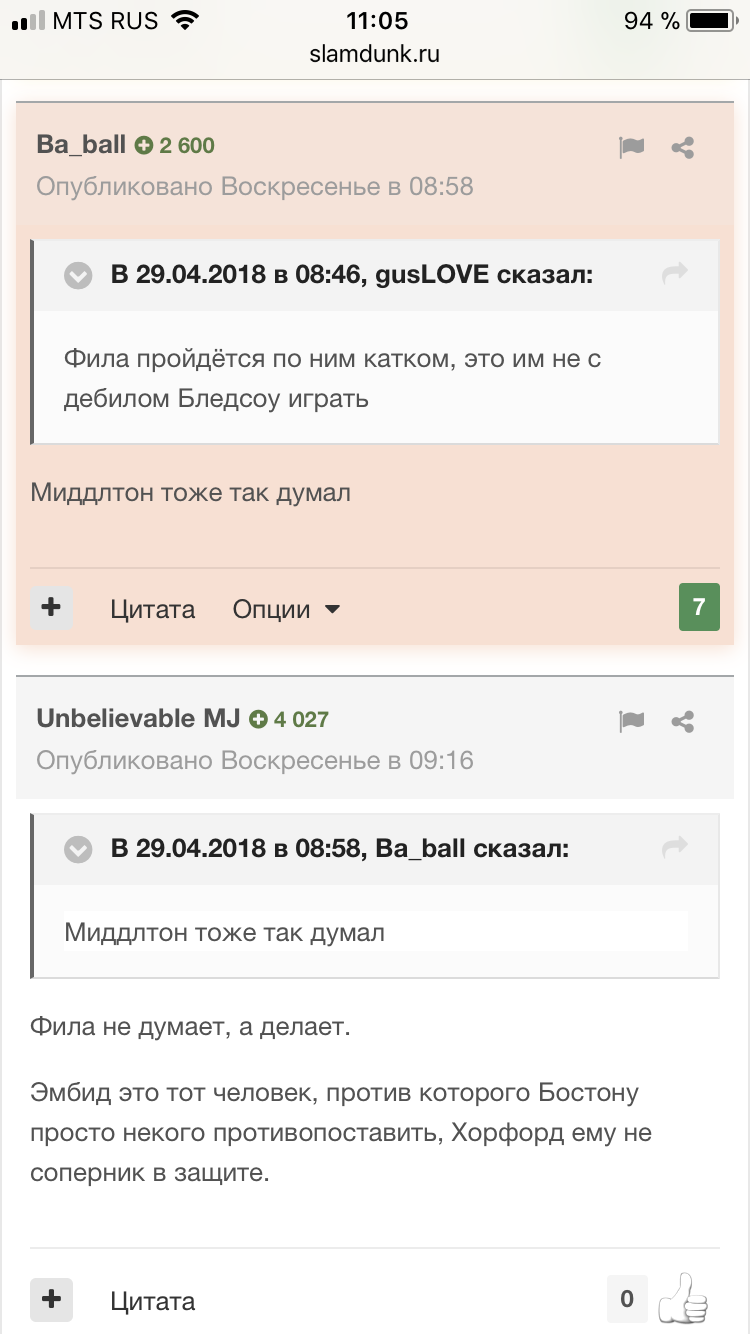The image size is (750, 1334).
Task: Toggle multiquote plus on Ba_ball's post
Action: pos(52,607)
